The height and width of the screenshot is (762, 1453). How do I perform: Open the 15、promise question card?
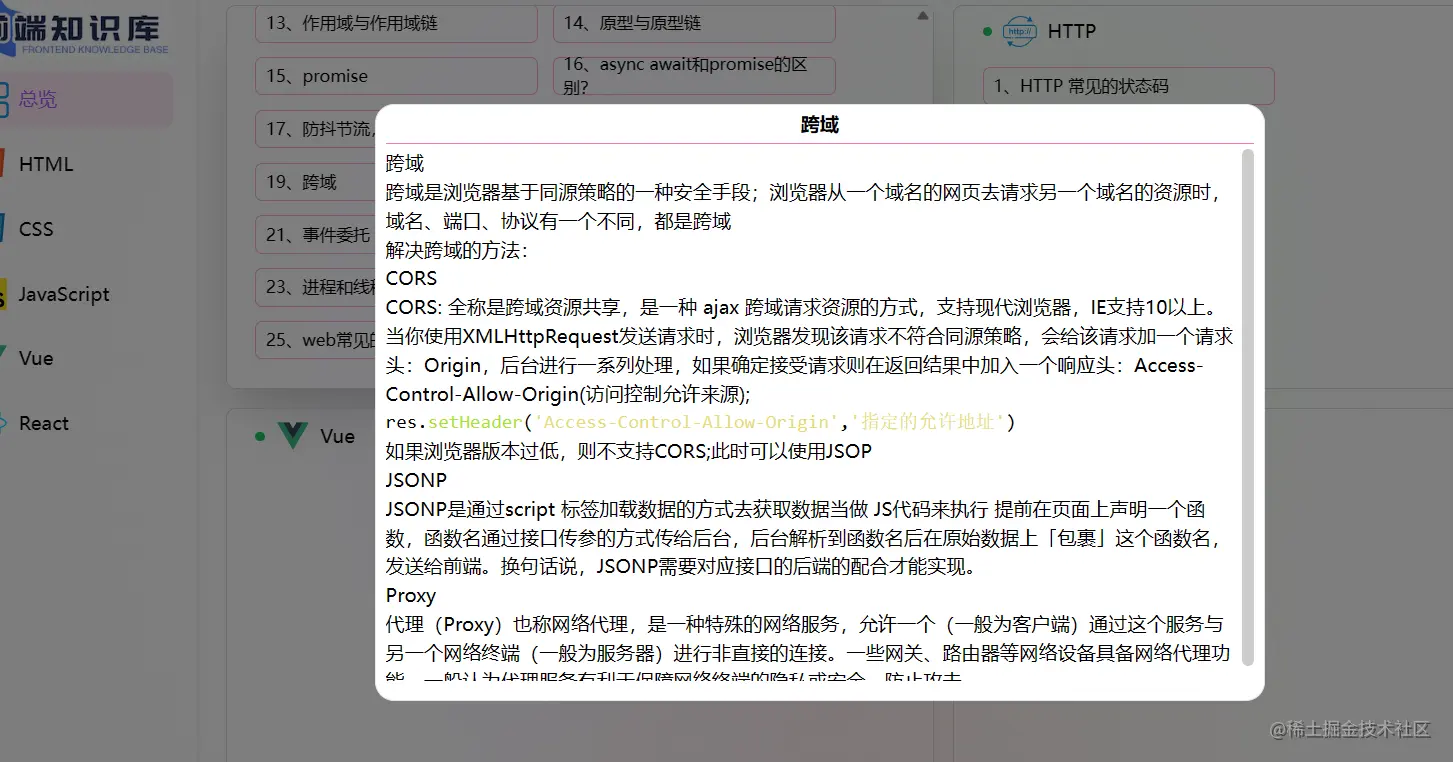(x=395, y=76)
